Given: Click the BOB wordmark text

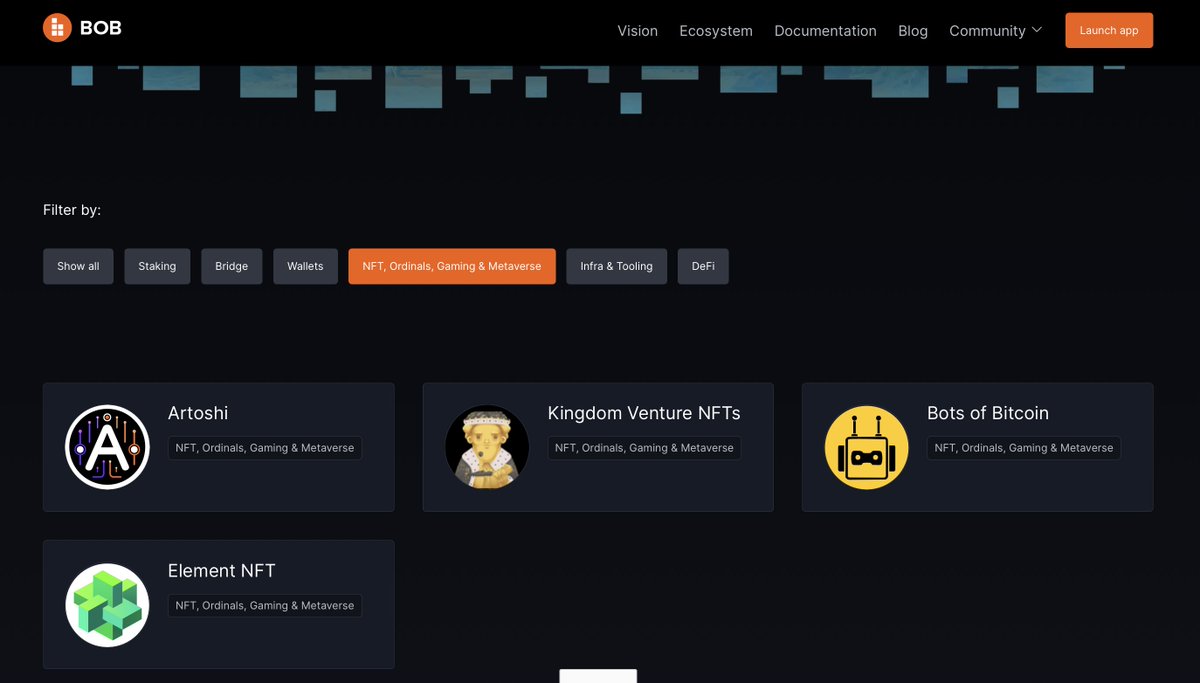Looking at the screenshot, I should [x=101, y=28].
